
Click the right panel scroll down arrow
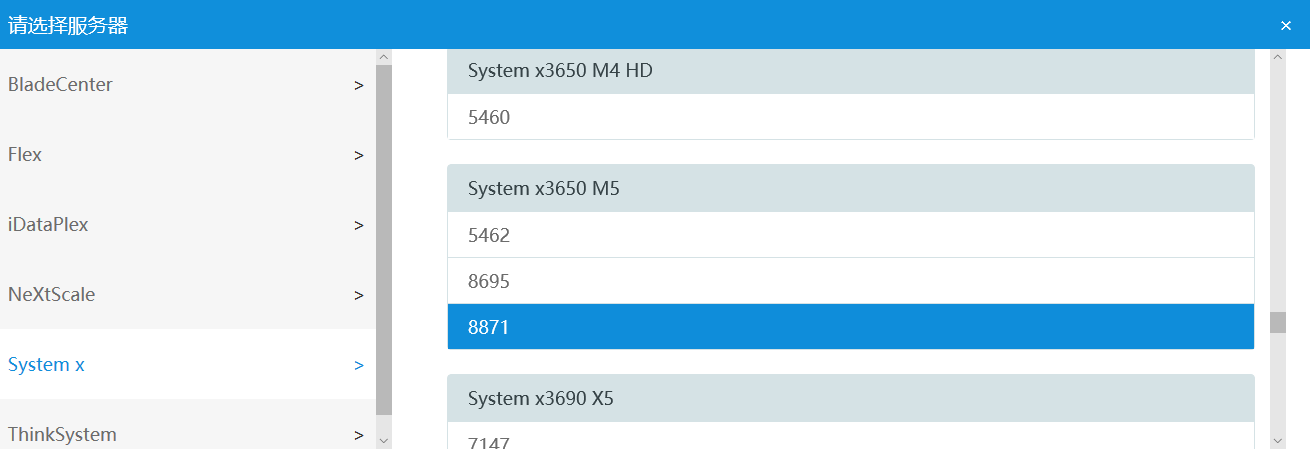(1277, 440)
